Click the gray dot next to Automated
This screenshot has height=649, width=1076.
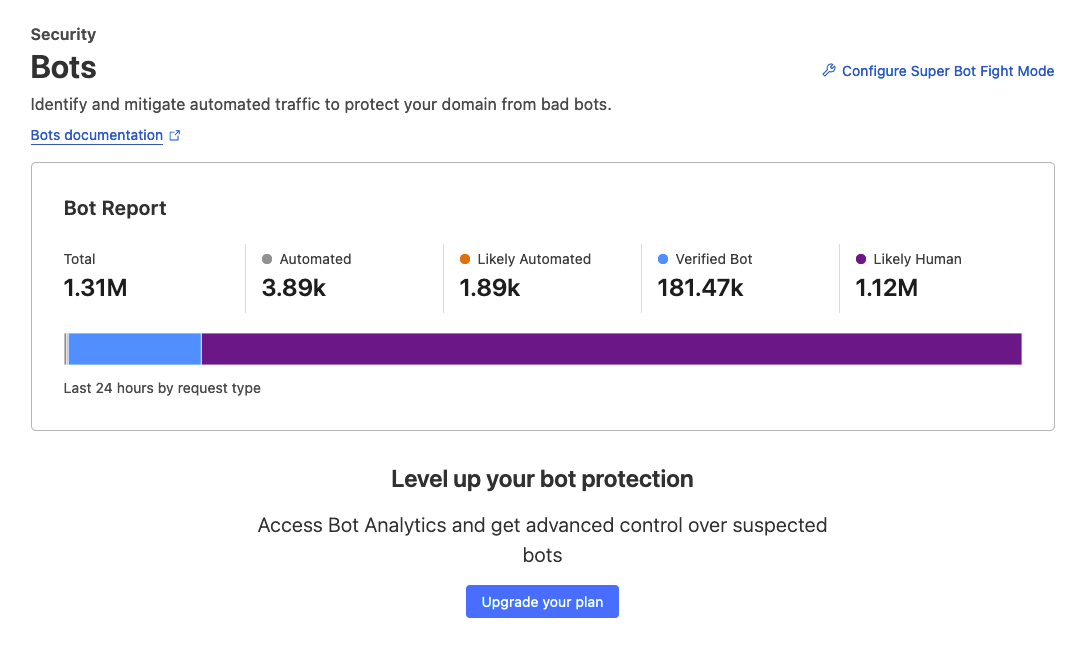267,259
